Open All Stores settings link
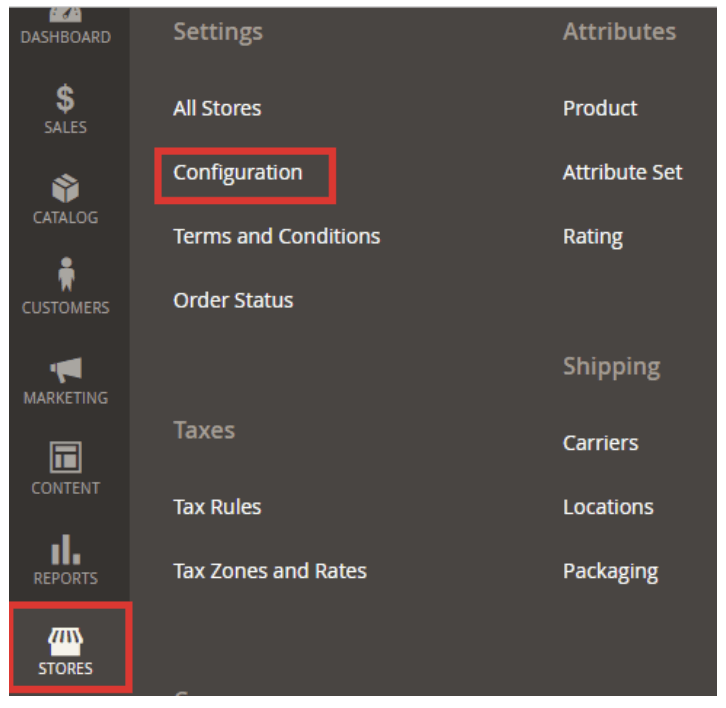This screenshot has width=726, height=708. 217,108
